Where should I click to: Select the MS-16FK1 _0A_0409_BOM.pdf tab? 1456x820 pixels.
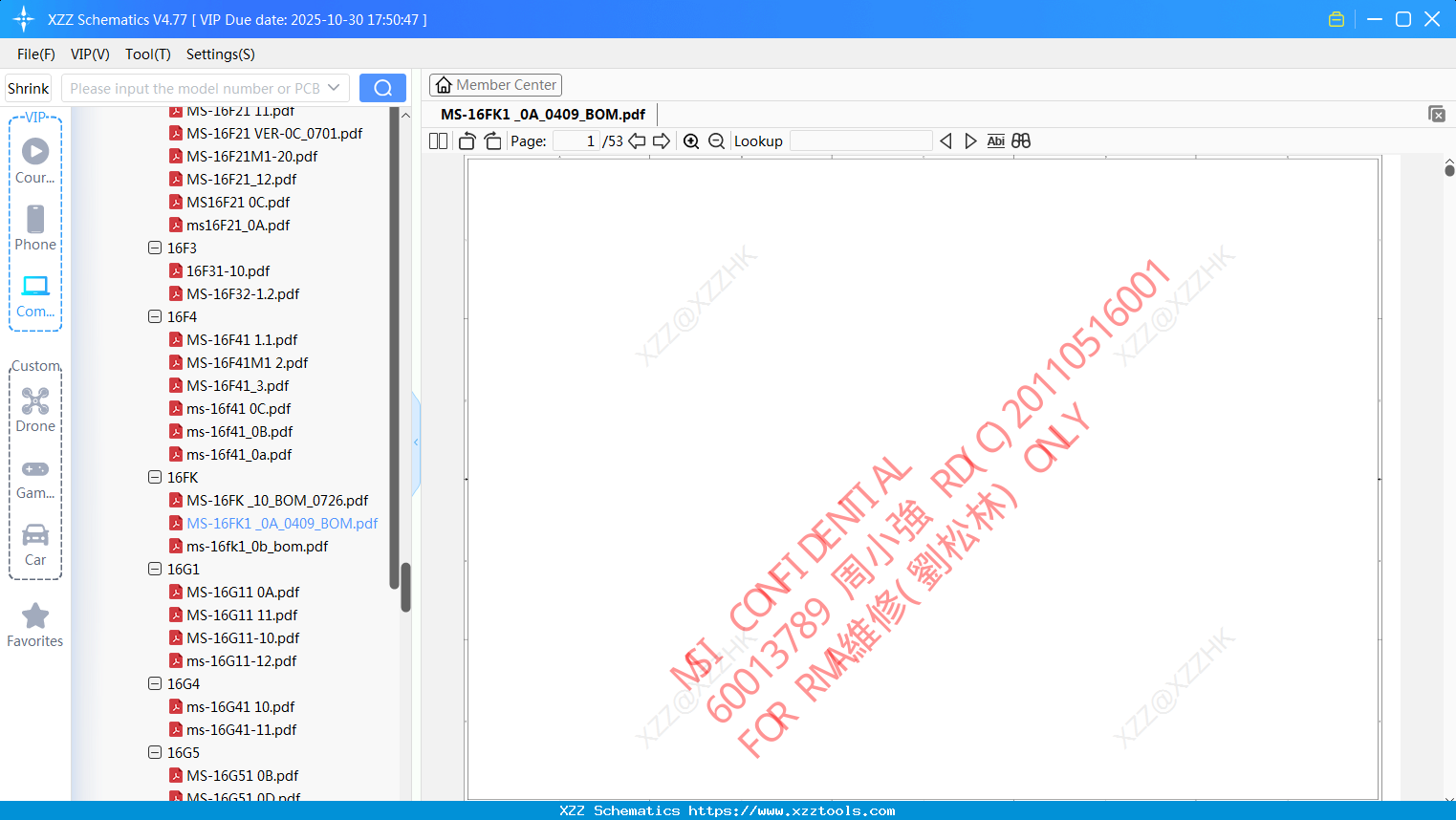(x=543, y=114)
